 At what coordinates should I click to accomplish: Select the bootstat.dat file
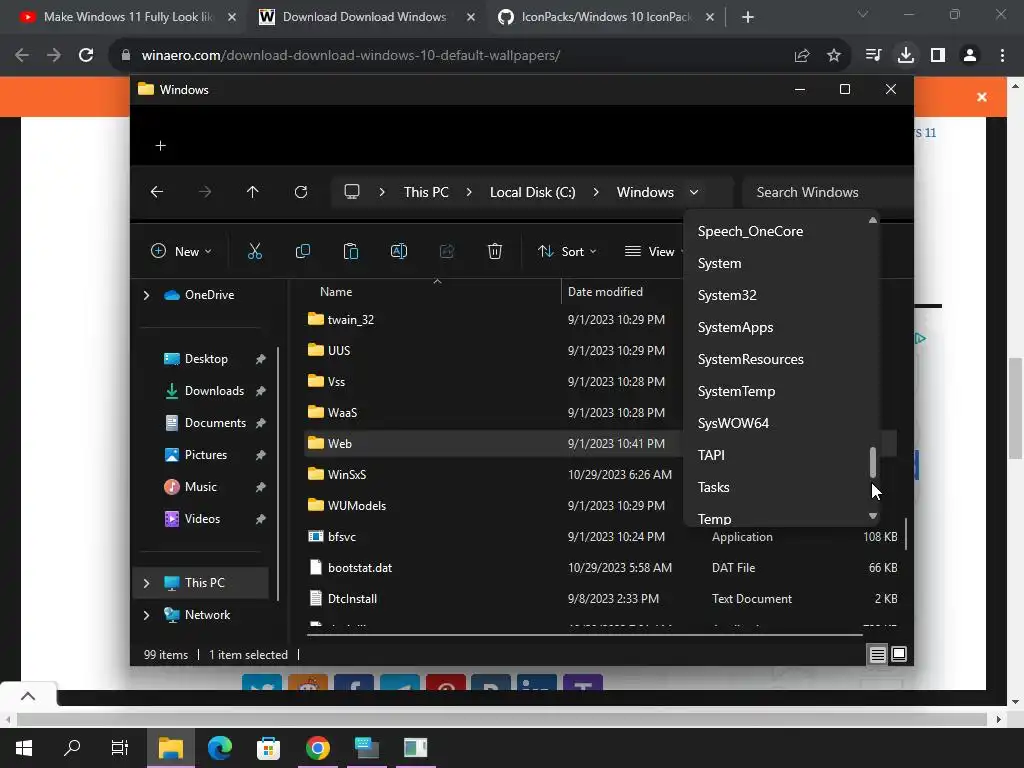(360, 568)
